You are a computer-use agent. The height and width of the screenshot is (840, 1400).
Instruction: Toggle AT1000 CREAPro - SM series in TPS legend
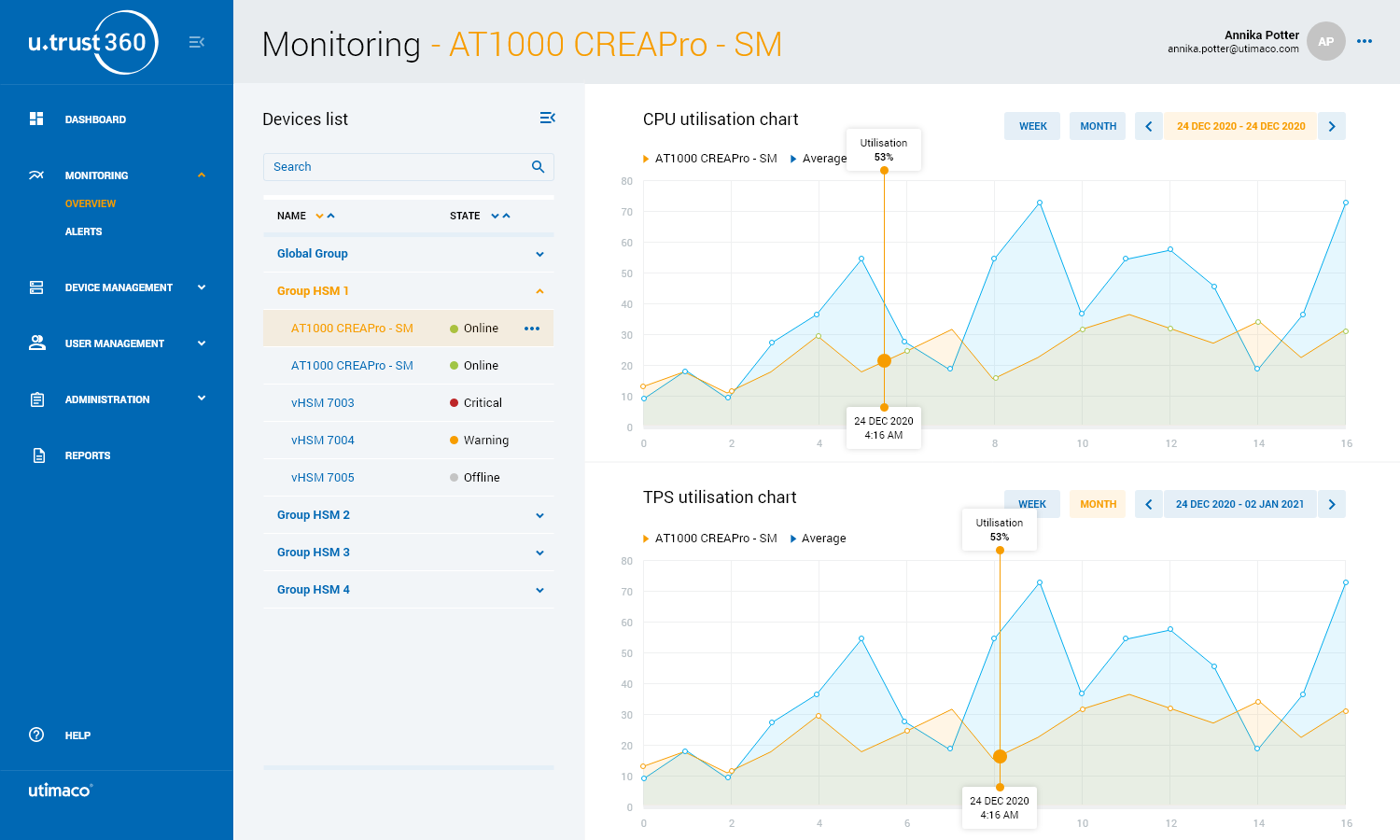pyautogui.click(x=710, y=539)
